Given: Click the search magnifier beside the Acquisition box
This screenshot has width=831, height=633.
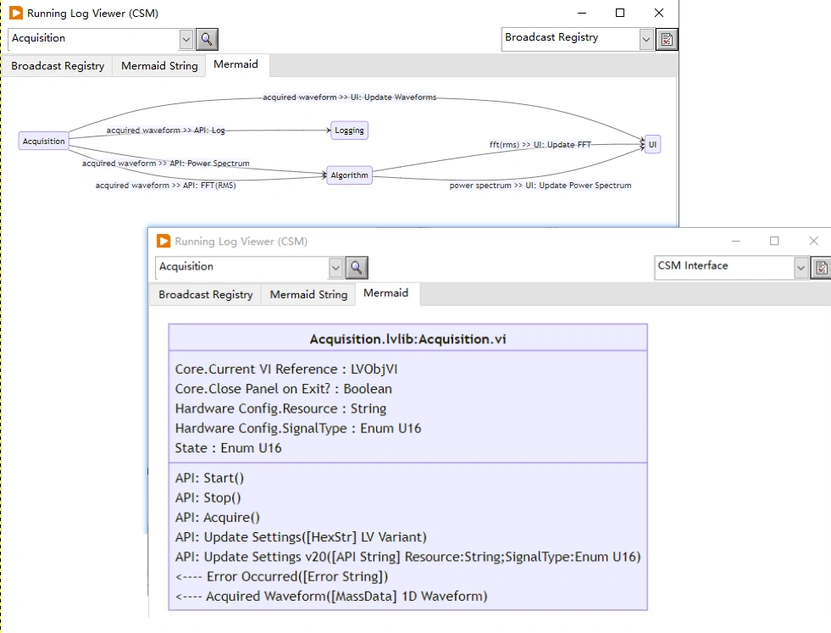Looking at the screenshot, I should point(206,40).
